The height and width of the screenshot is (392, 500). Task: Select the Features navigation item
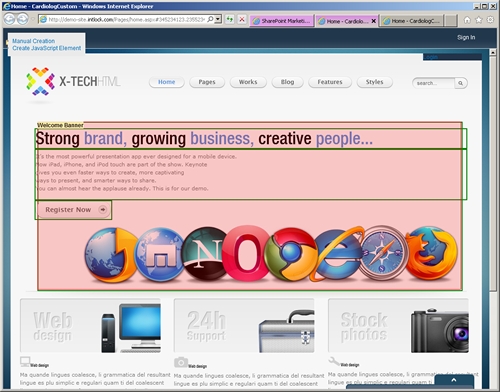click(330, 82)
